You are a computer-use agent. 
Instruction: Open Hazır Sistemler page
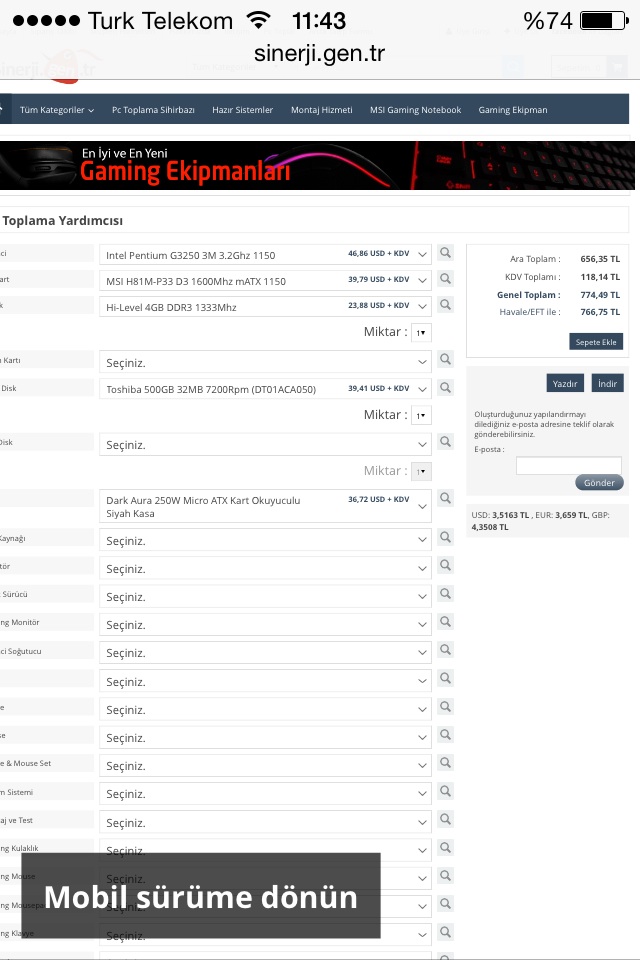pos(243,110)
